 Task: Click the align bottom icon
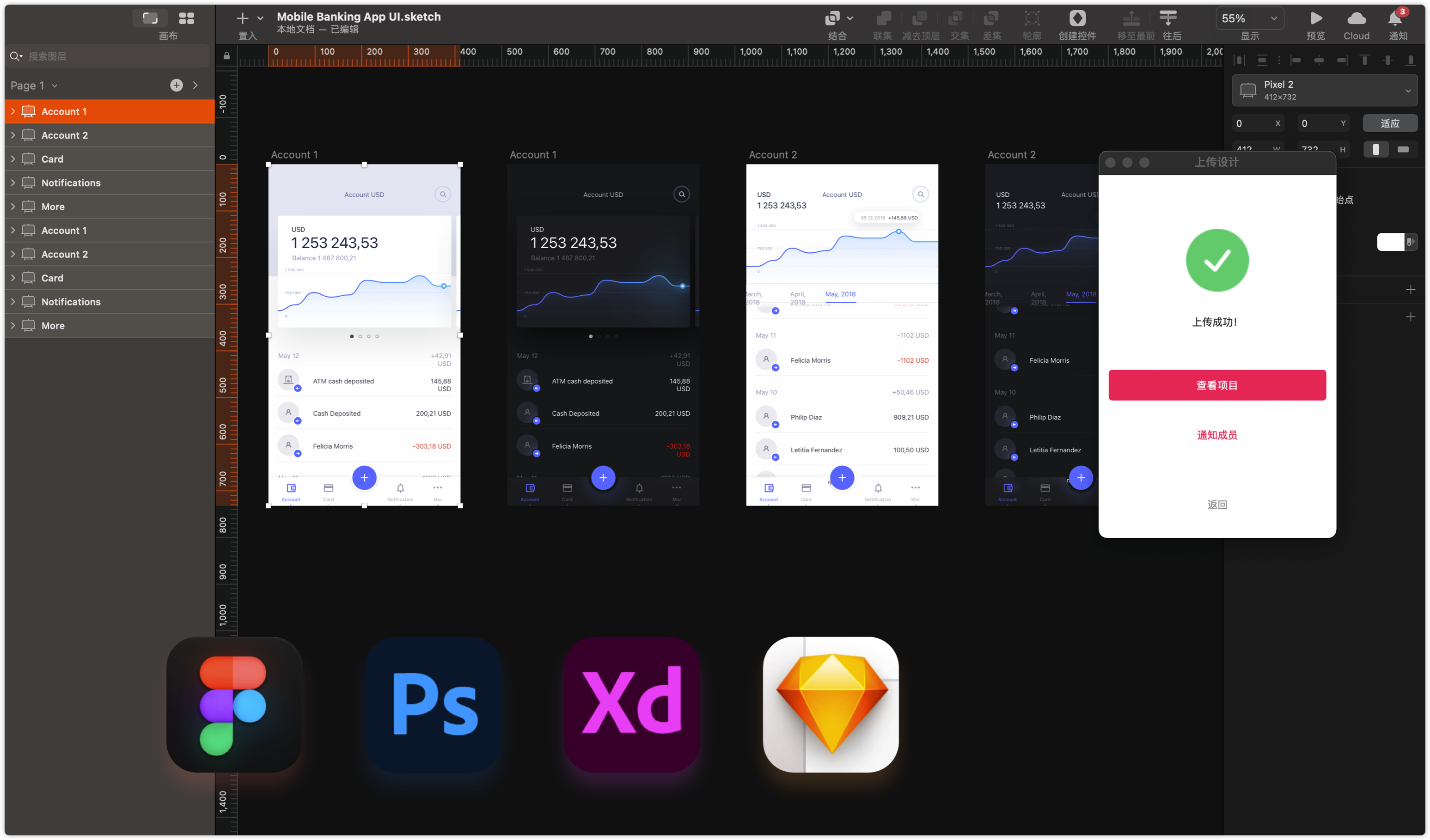1411,60
